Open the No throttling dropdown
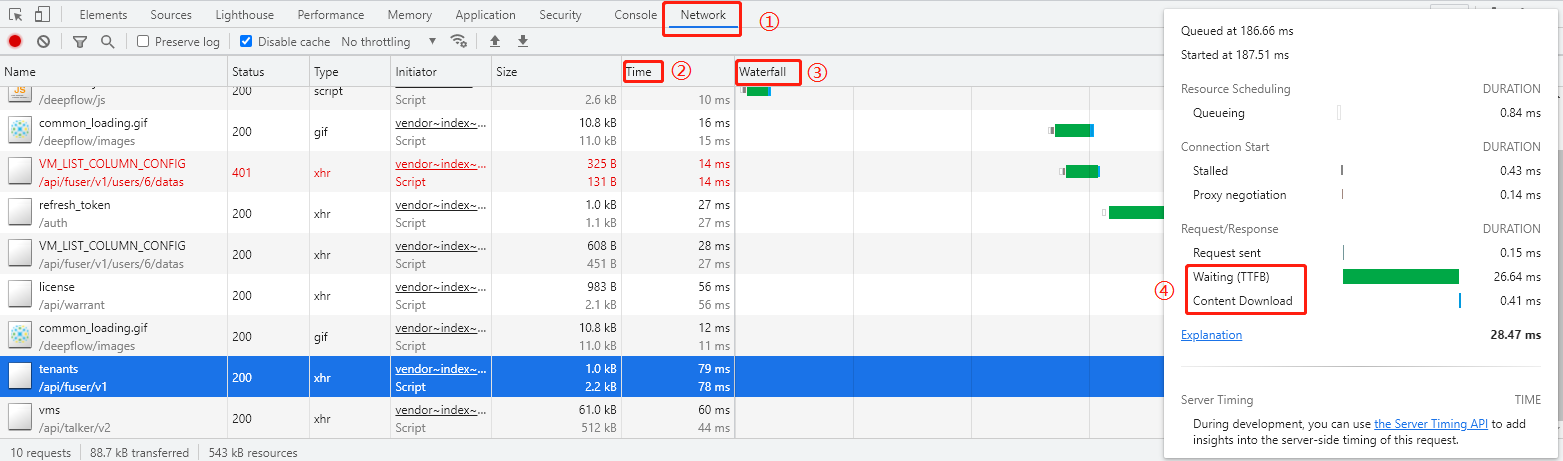The width and height of the screenshot is (1563, 461). click(388, 42)
